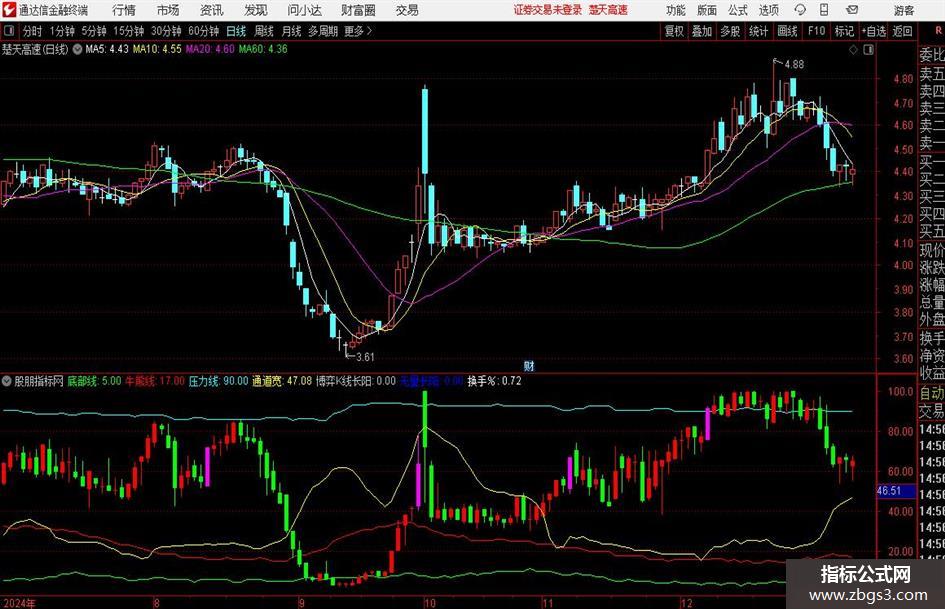Viewport: 945px width, 609px height.
Task: Click the 证券交易未登录 login link
Action: (548, 10)
